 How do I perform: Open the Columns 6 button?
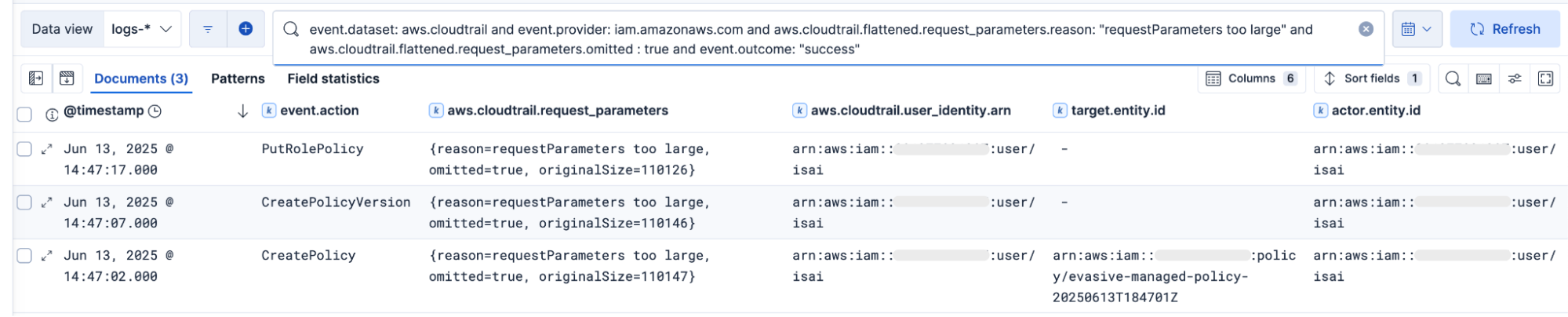click(x=1250, y=78)
